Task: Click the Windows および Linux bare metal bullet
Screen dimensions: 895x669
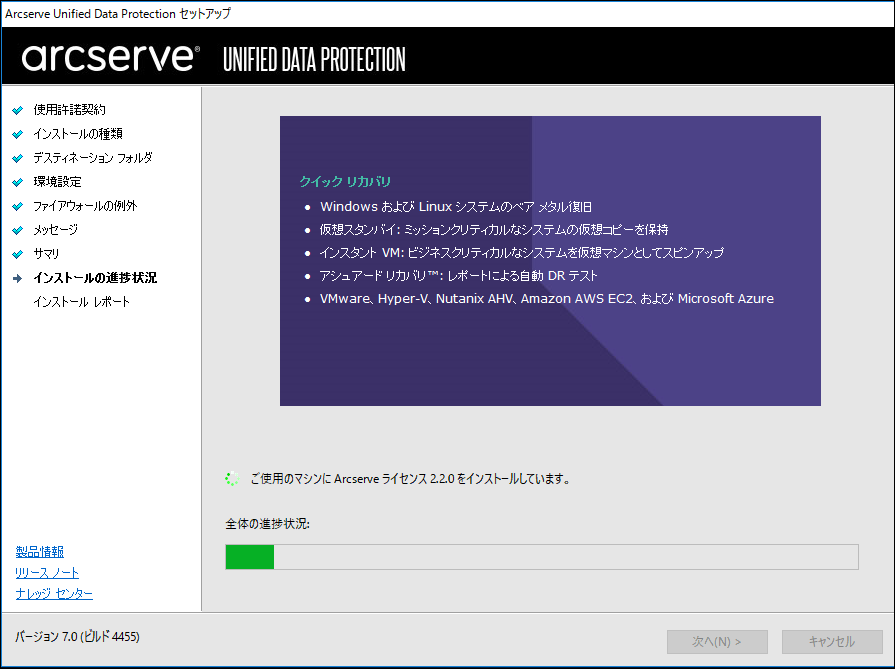Action: pyautogui.click(x=455, y=207)
